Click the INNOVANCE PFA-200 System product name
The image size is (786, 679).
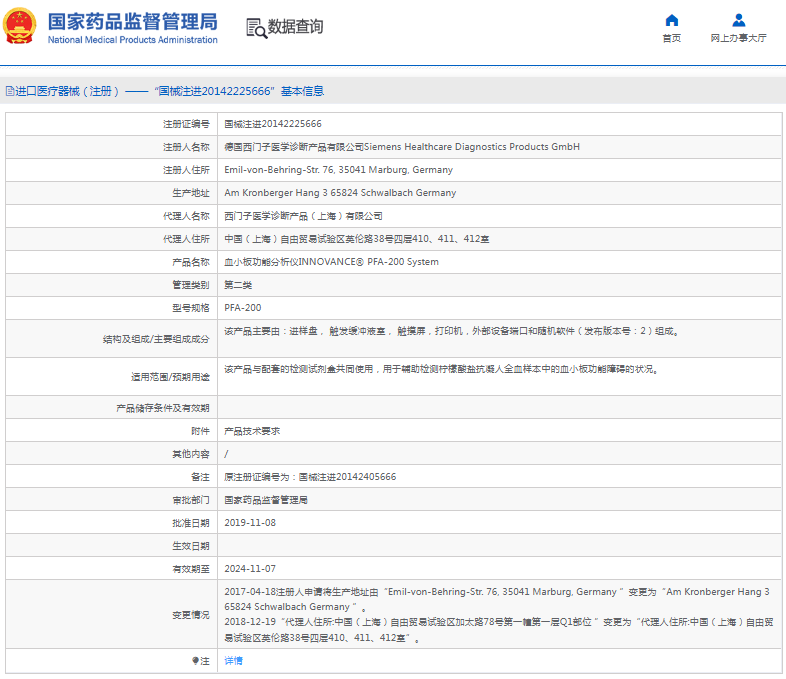[x=331, y=262]
